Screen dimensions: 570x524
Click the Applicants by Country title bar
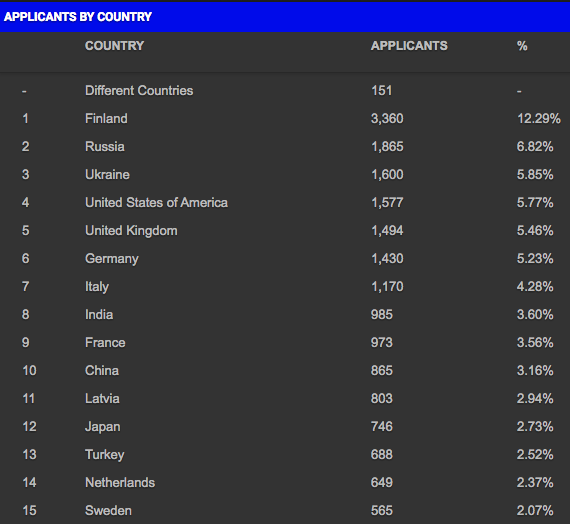(285, 17)
